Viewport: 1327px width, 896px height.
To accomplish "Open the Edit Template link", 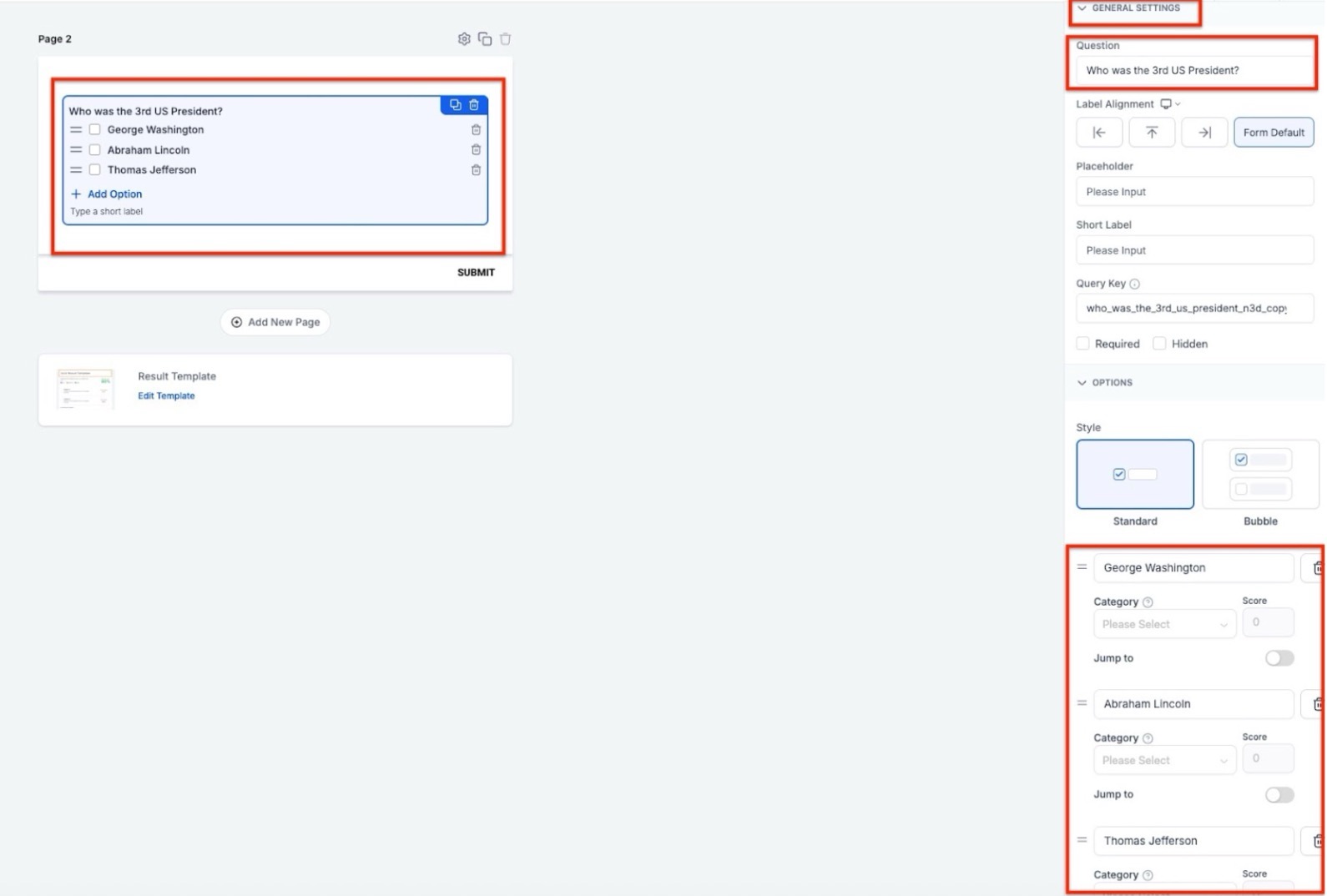I will click(166, 396).
